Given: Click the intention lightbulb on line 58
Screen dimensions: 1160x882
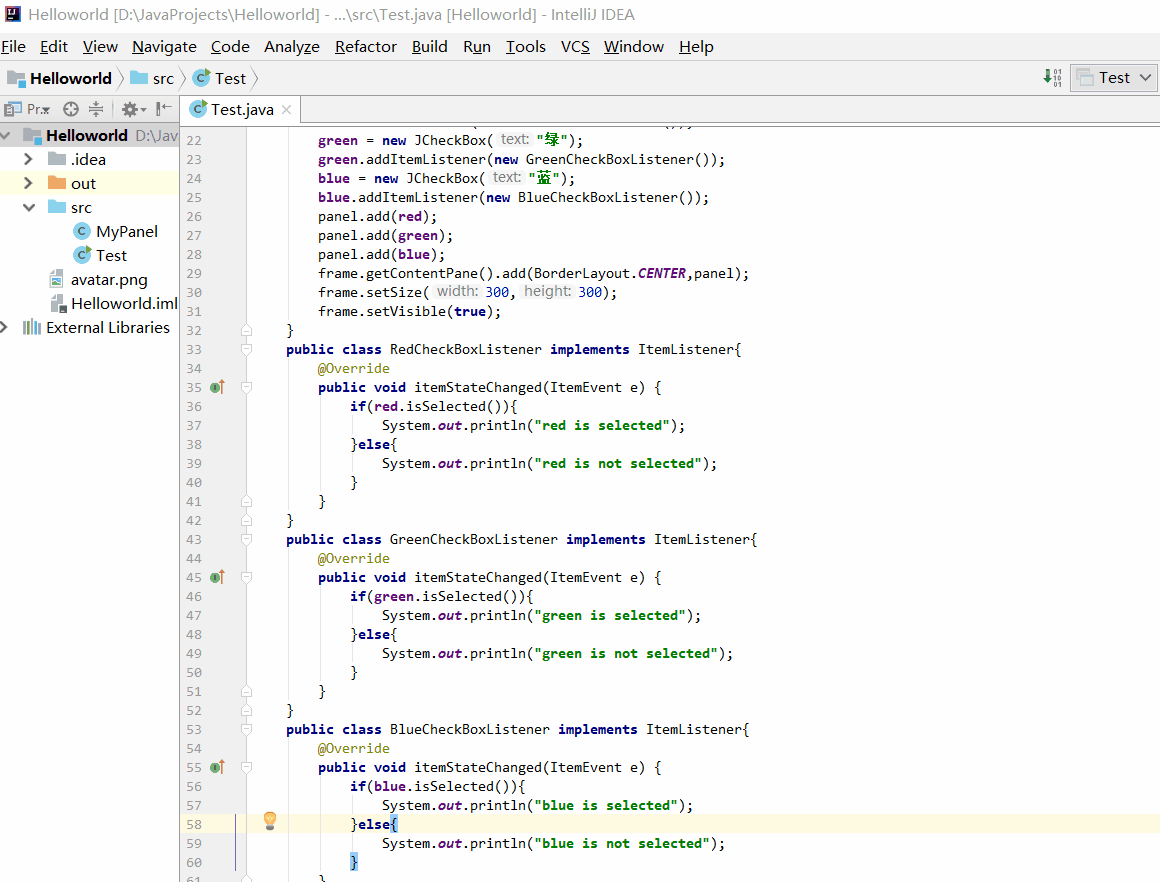Looking at the screenshot, I should click(x=270, y=820).
